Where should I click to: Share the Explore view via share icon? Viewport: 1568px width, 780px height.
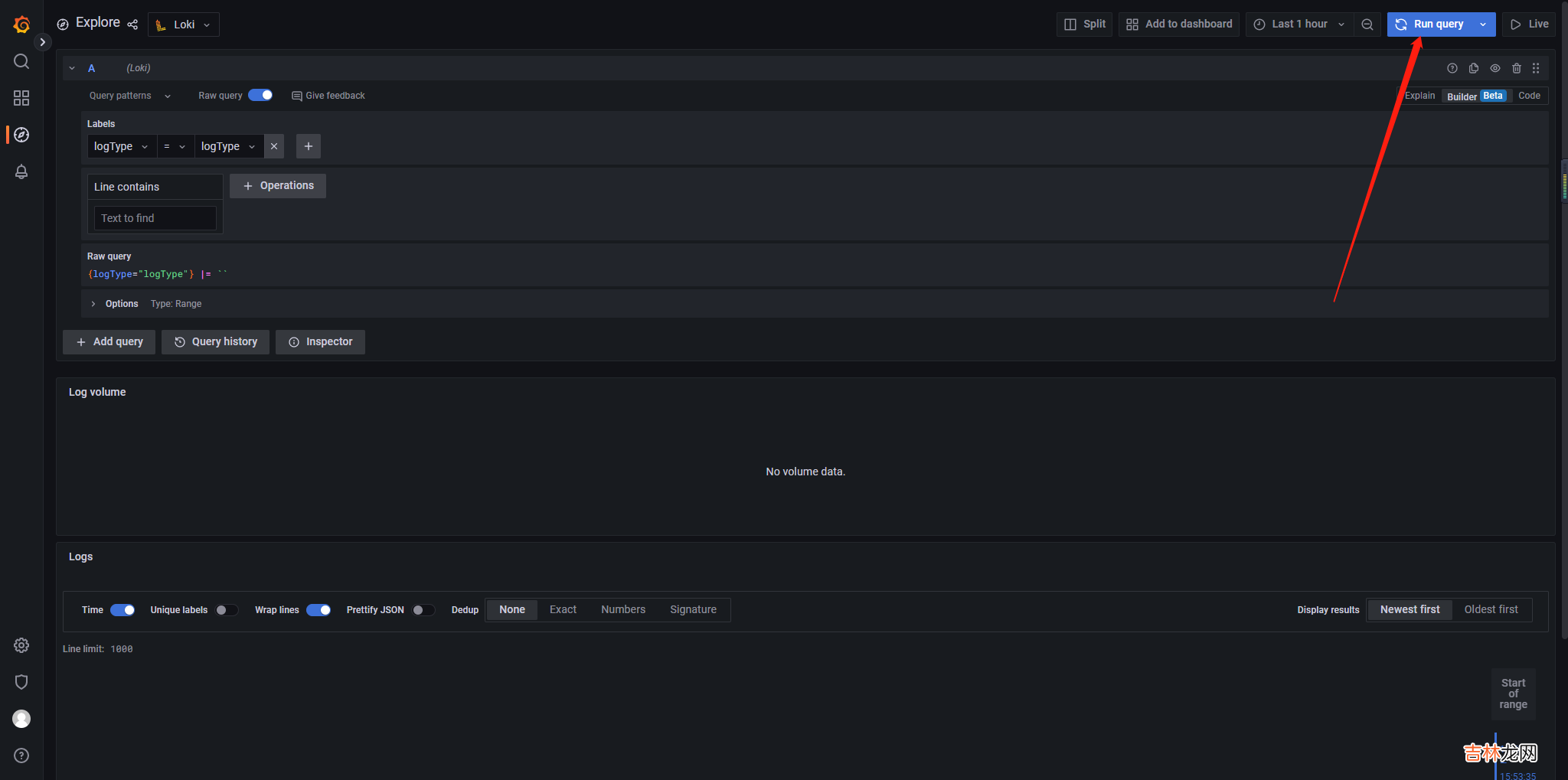pos(132,24)
